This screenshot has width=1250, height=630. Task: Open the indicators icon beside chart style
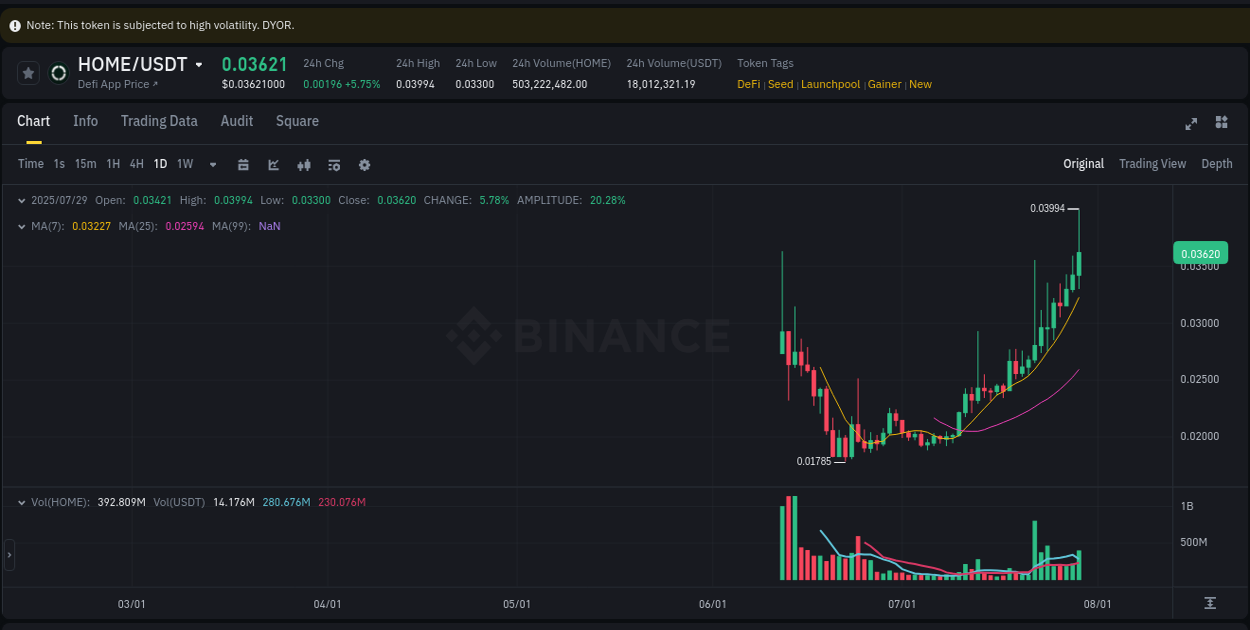click(x=304, y=164)
